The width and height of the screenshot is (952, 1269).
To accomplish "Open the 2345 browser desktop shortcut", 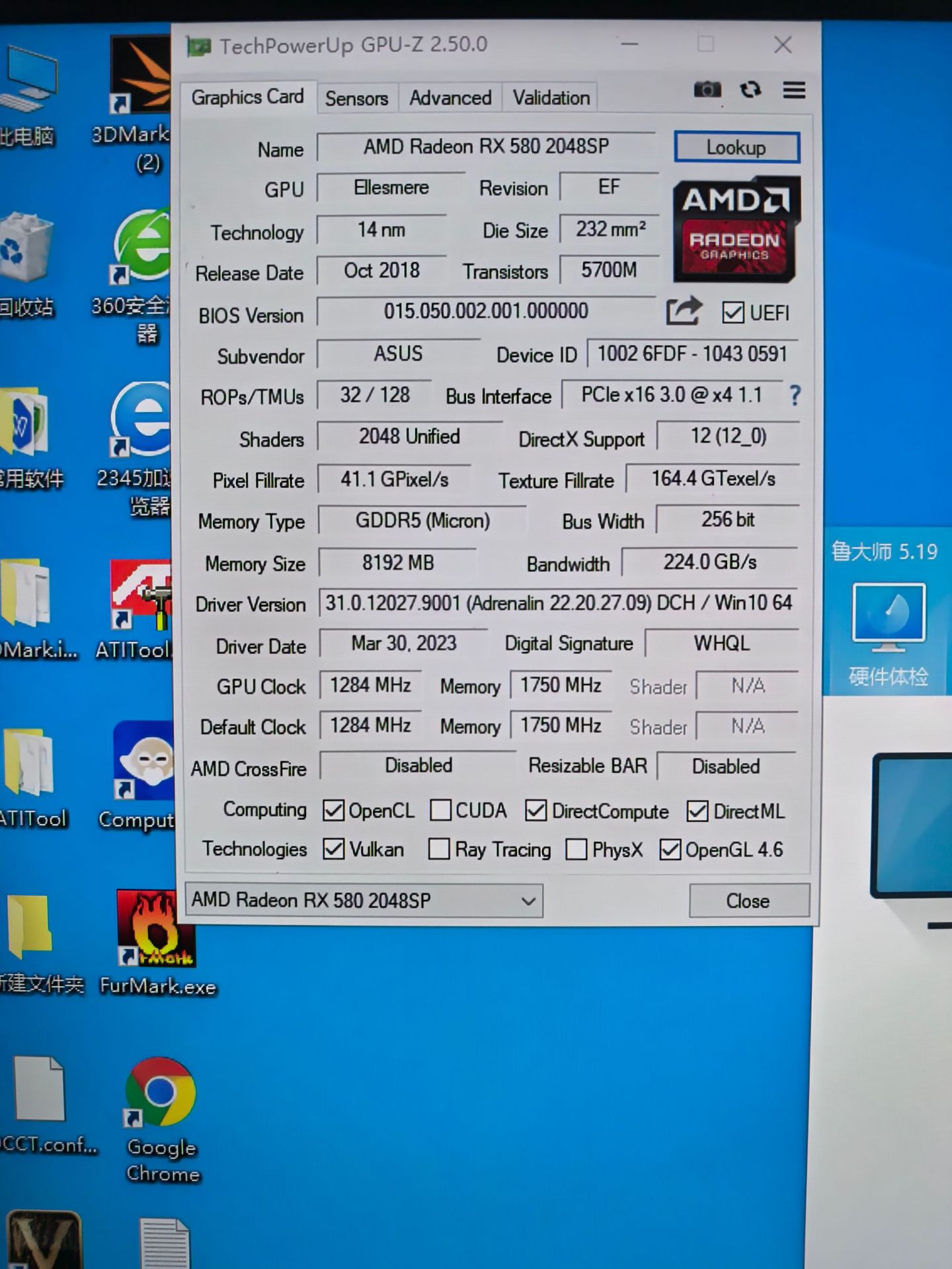I will point(140,419).
